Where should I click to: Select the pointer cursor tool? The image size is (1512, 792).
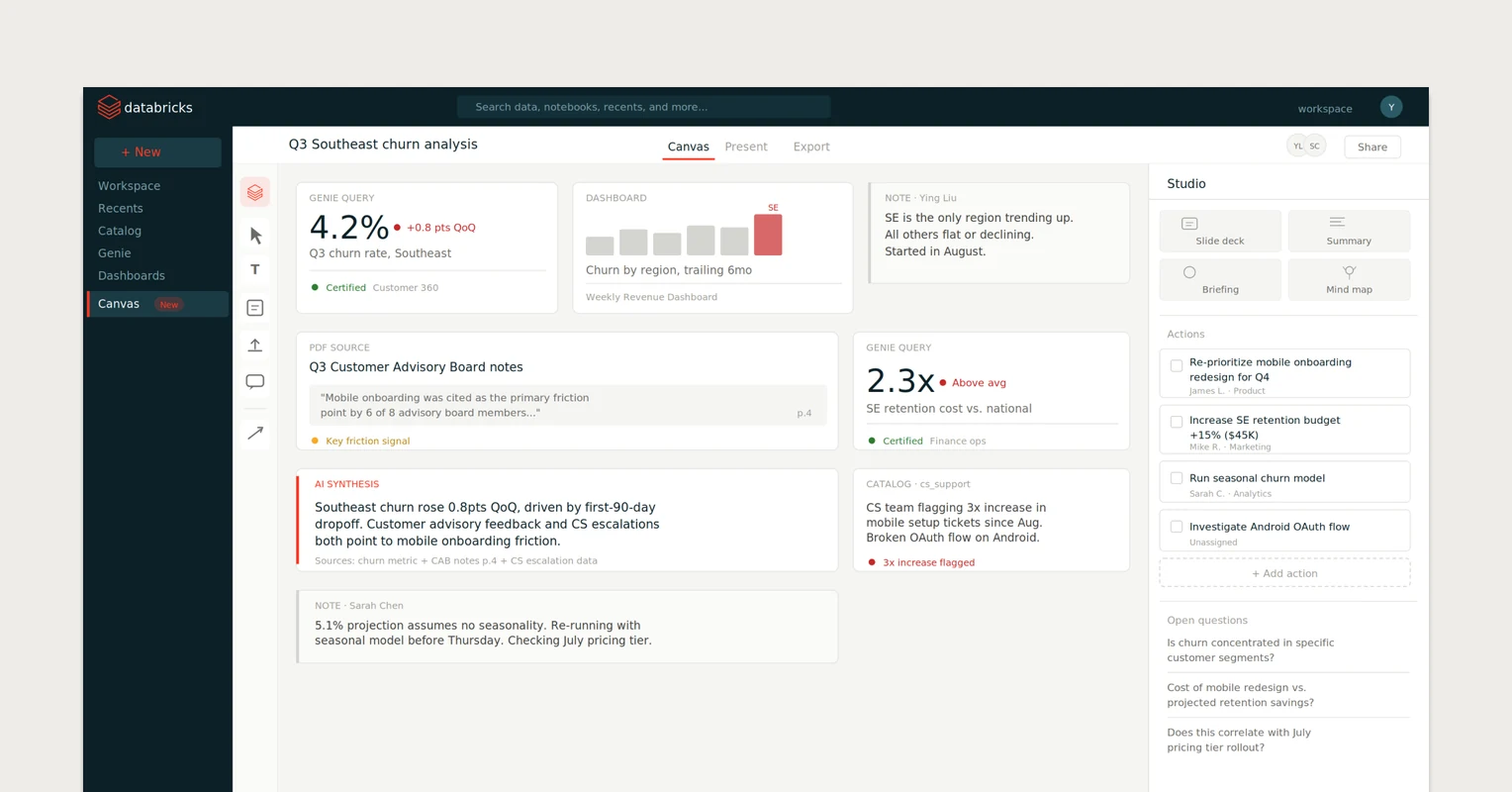point(255,236)
